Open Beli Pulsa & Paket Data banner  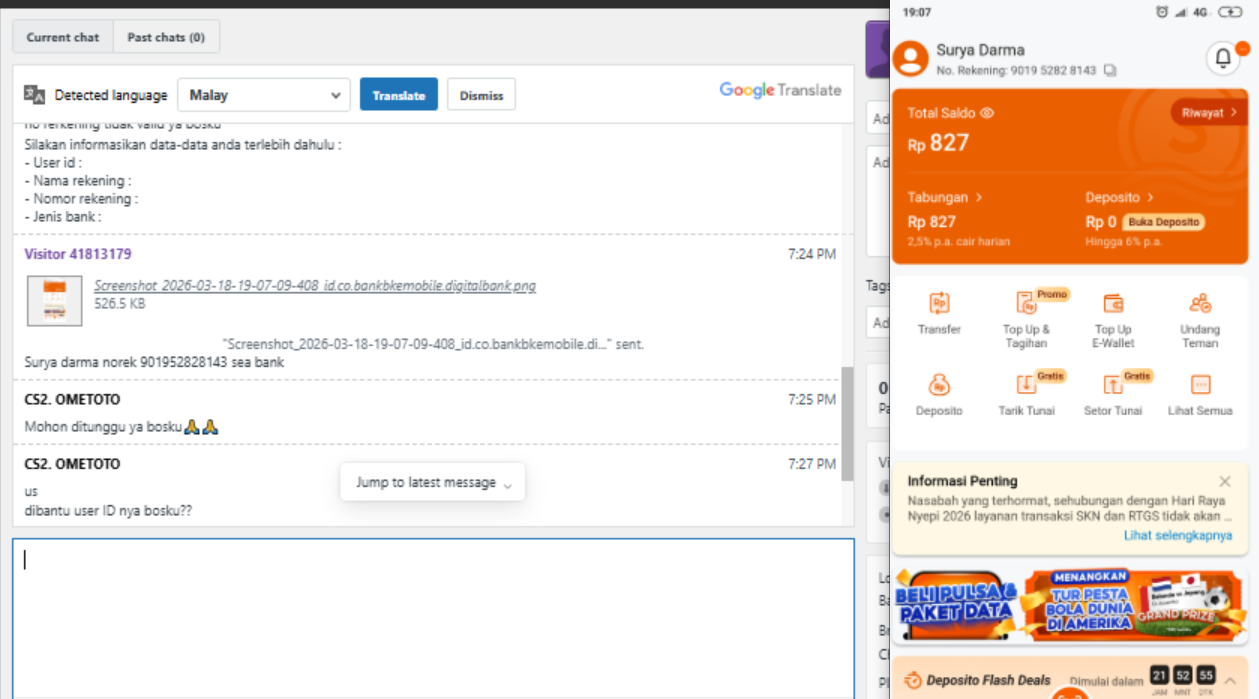pos(956,604)
